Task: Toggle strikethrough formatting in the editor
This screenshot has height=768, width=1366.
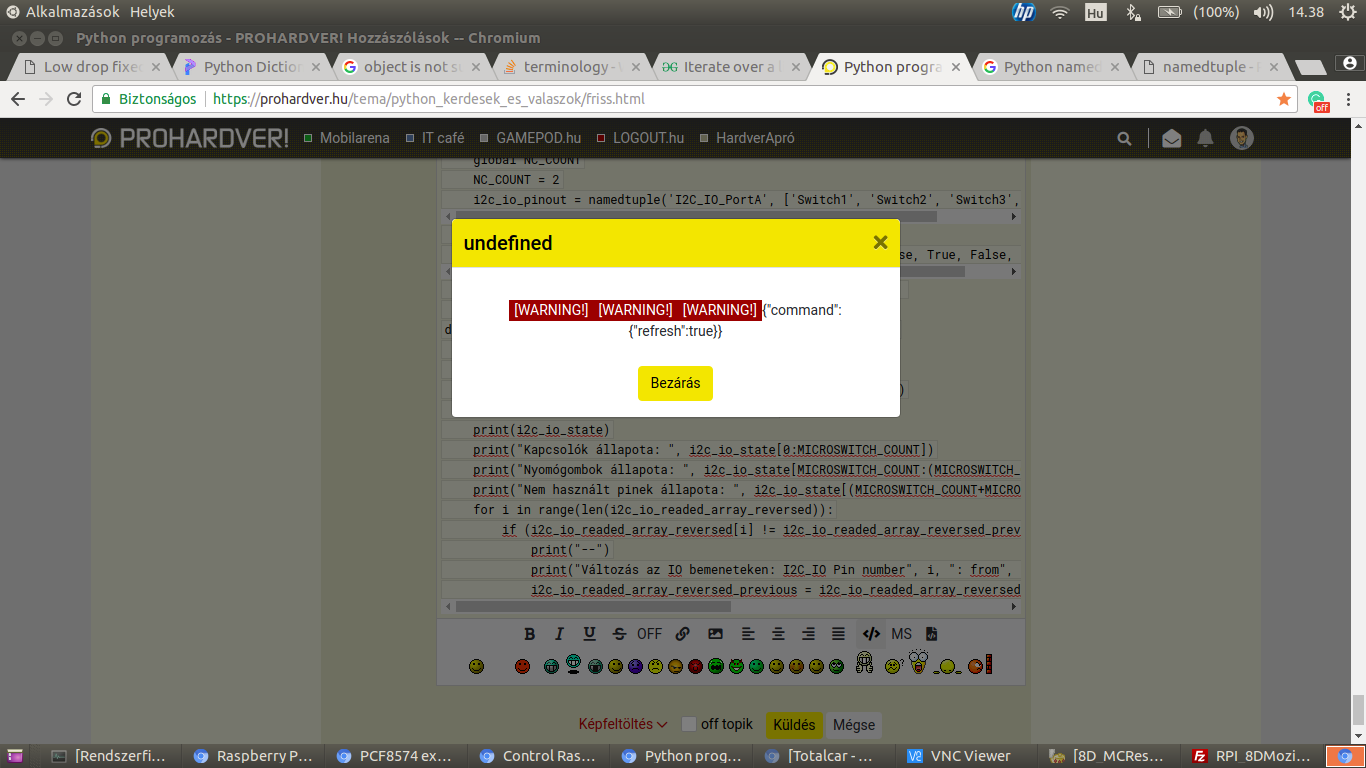Action: (619, 634)
